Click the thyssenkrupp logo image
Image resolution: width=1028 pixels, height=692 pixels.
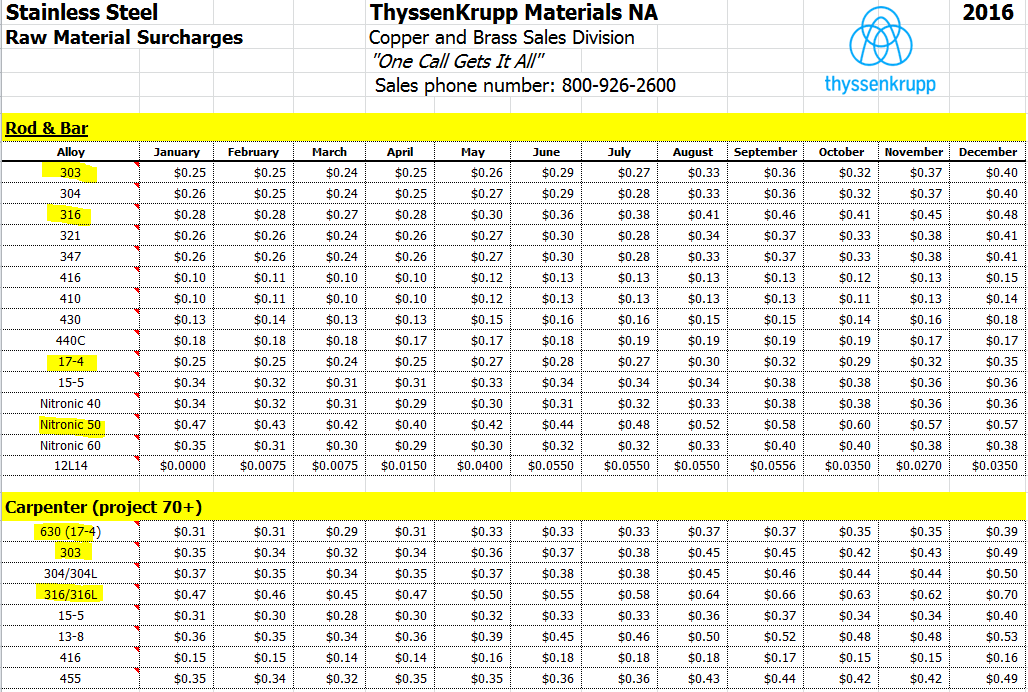click(880, 50)
